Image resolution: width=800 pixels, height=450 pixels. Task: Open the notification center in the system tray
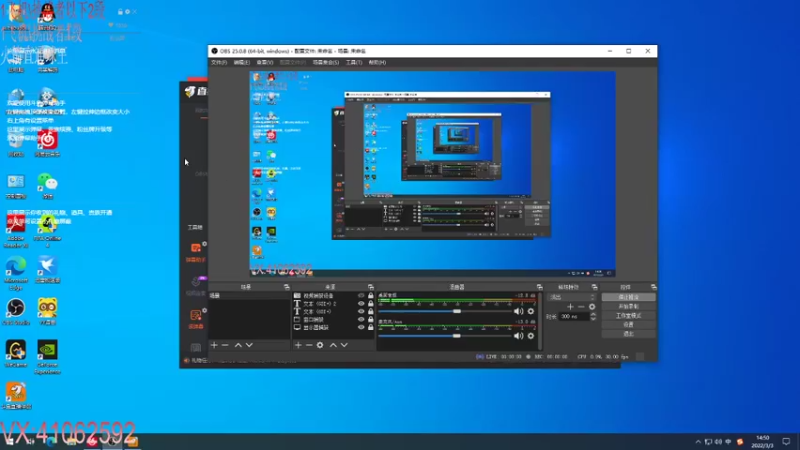pos(786,442)
